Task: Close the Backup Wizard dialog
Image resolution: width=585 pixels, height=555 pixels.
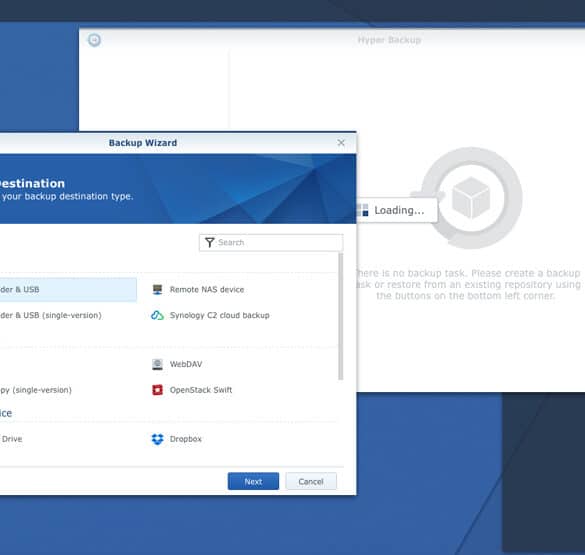Action: click(x=341, y=142)
